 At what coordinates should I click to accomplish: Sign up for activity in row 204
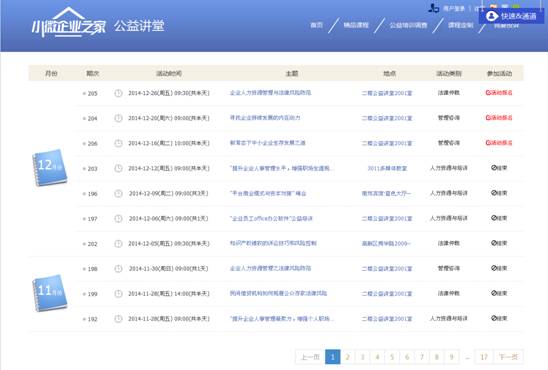499,118
